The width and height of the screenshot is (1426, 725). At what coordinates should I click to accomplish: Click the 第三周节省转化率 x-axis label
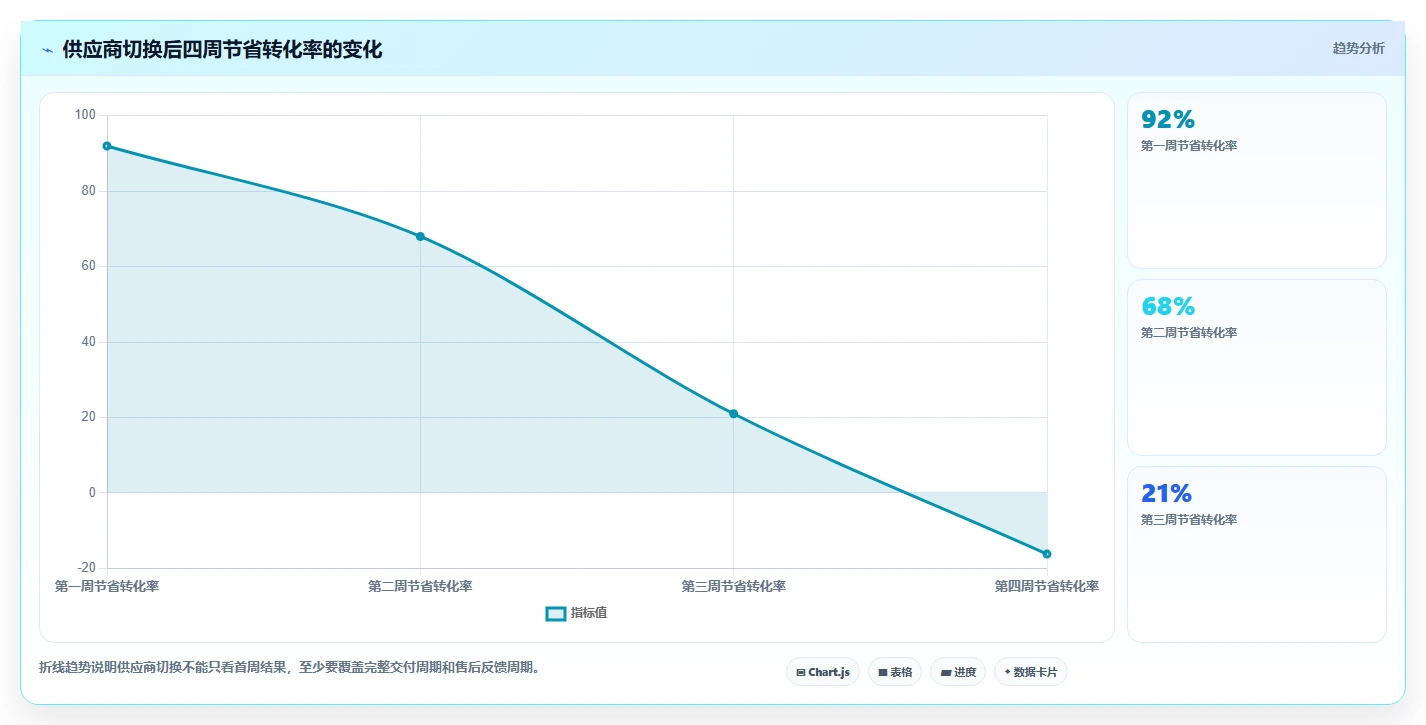733,586
